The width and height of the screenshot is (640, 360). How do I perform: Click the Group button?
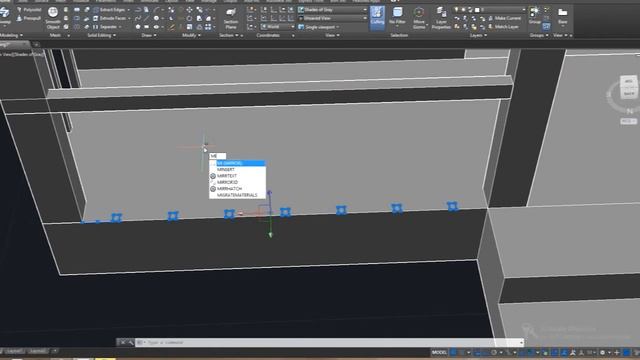(x=535, y=16)
